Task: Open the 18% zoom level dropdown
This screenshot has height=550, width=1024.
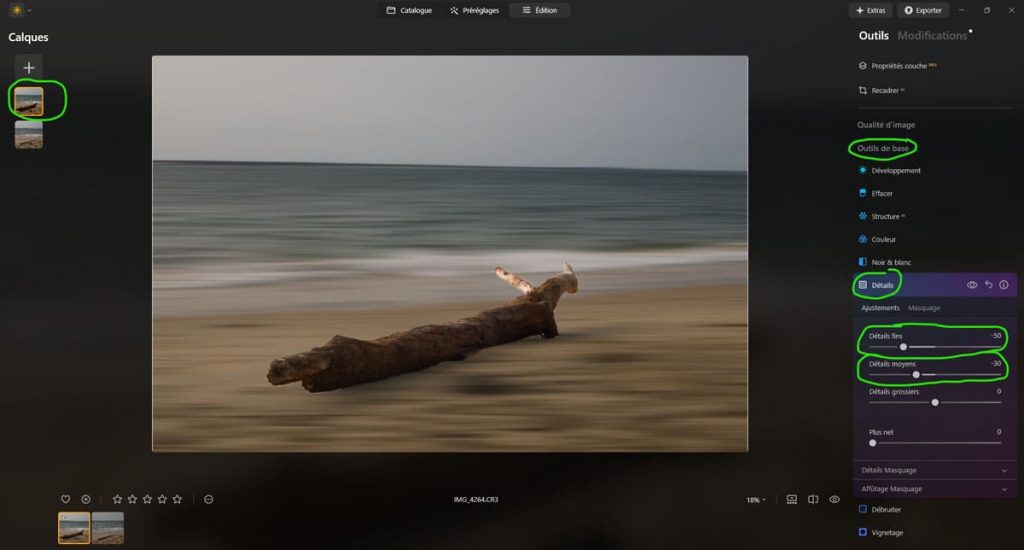Action: pyautogui.click(x=756, y=499)
